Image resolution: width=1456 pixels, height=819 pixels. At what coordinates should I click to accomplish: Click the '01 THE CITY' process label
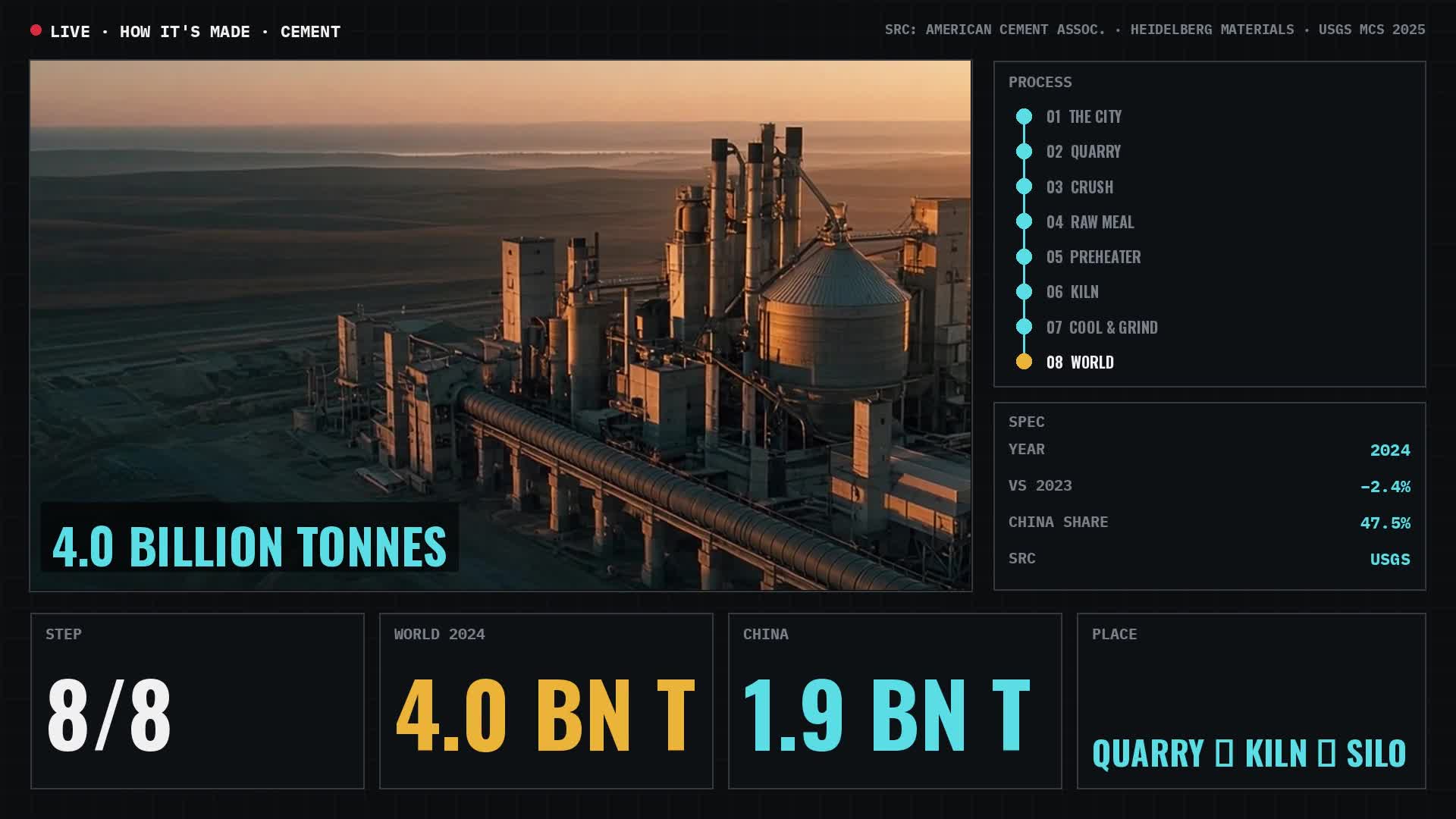pyautogui.click(x=1084, y=117)
